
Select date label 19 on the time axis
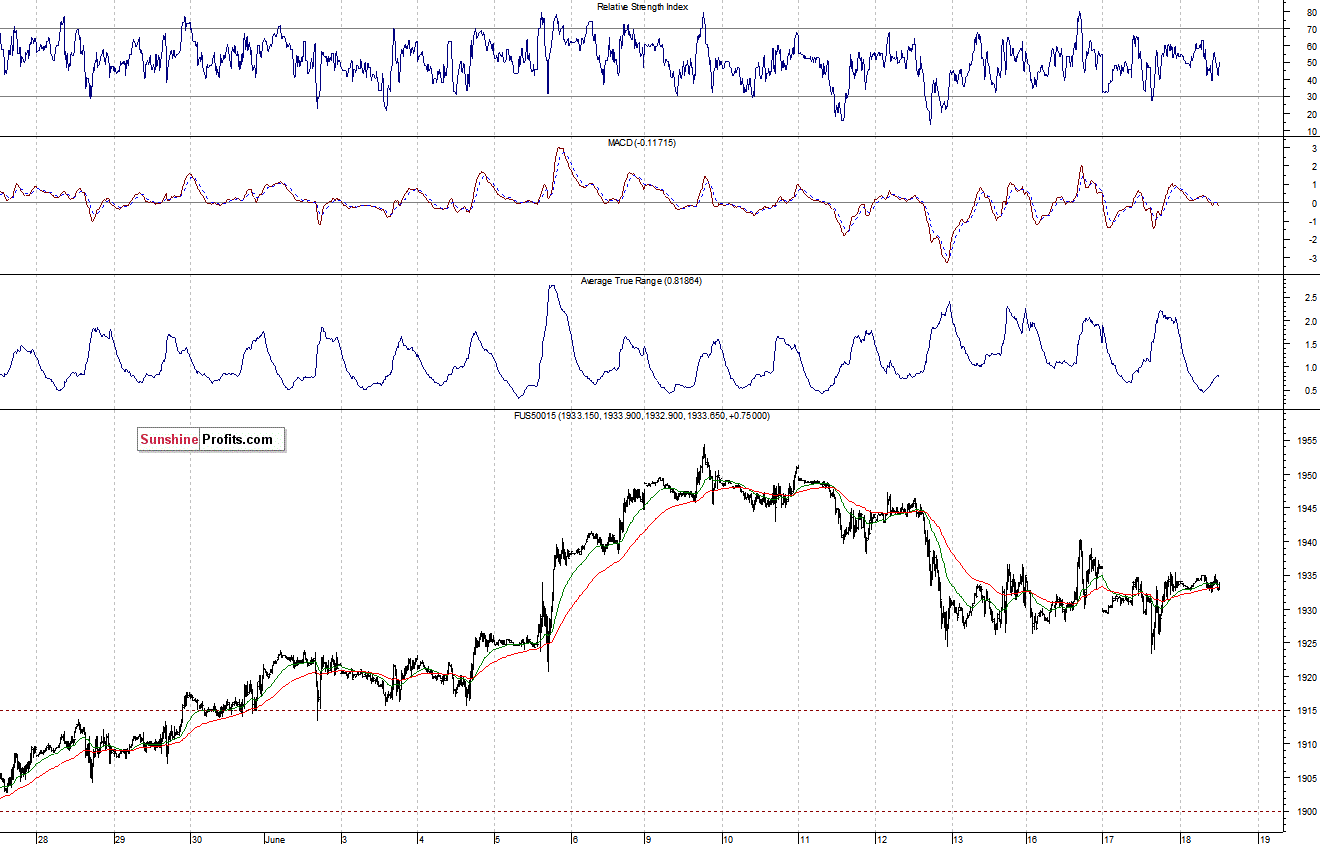1265,838
